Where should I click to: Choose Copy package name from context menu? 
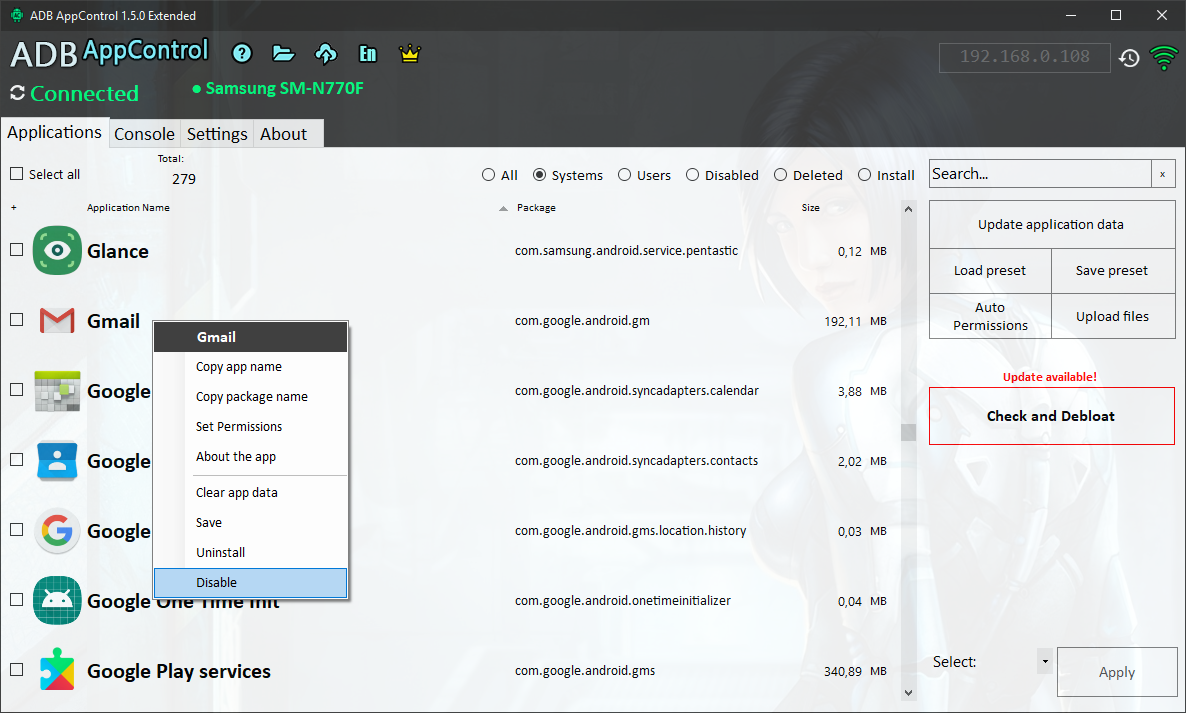[x=251, y=397]
